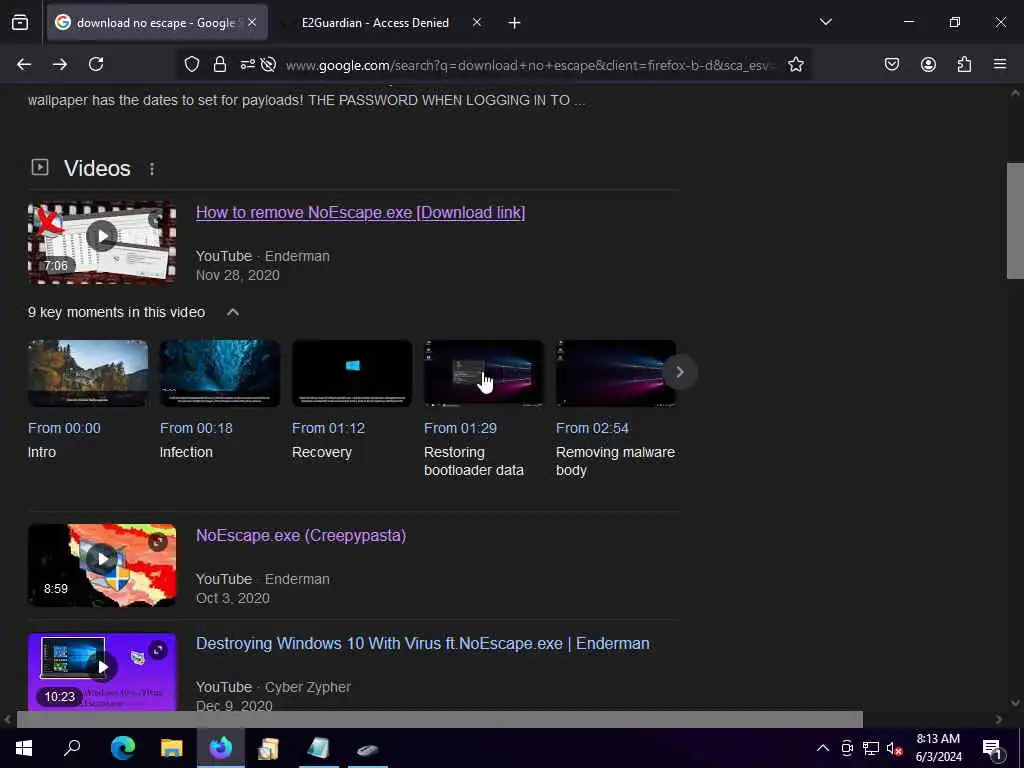Open 'NoEscape.exe (Creepypasta)' video link
The width and height of the screenshot is (1024, 768).
pos(301,536)
